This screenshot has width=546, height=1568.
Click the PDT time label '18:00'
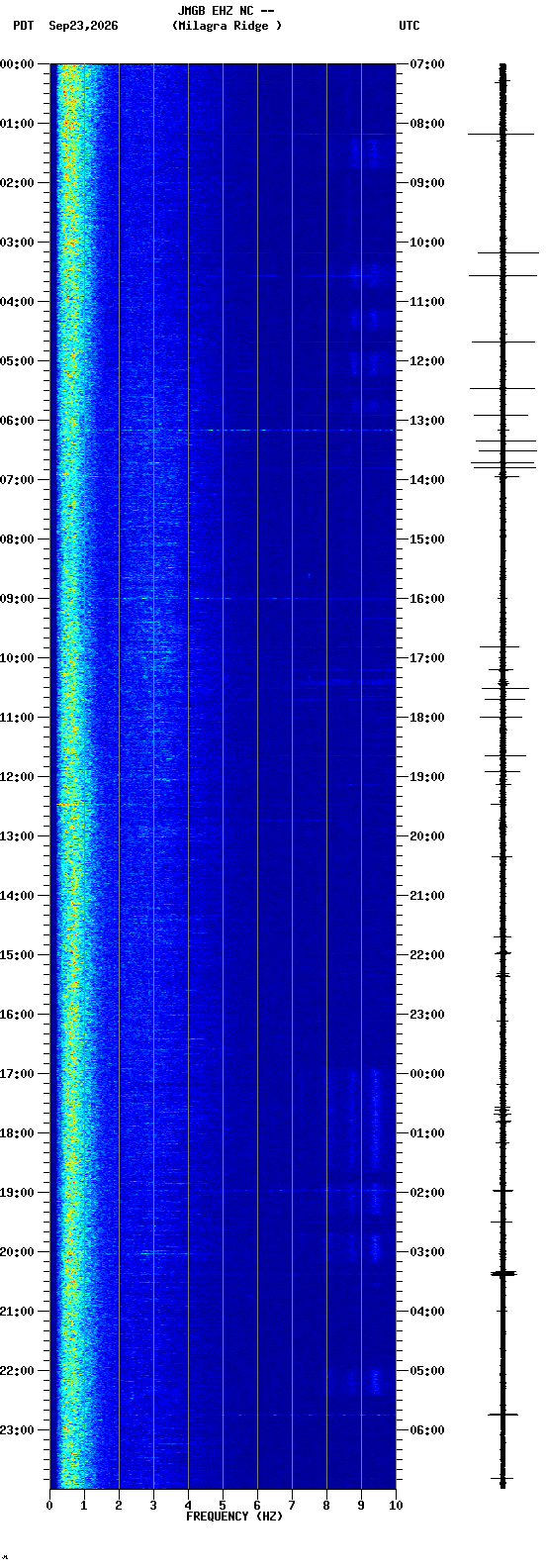[x=17, y=1133]
